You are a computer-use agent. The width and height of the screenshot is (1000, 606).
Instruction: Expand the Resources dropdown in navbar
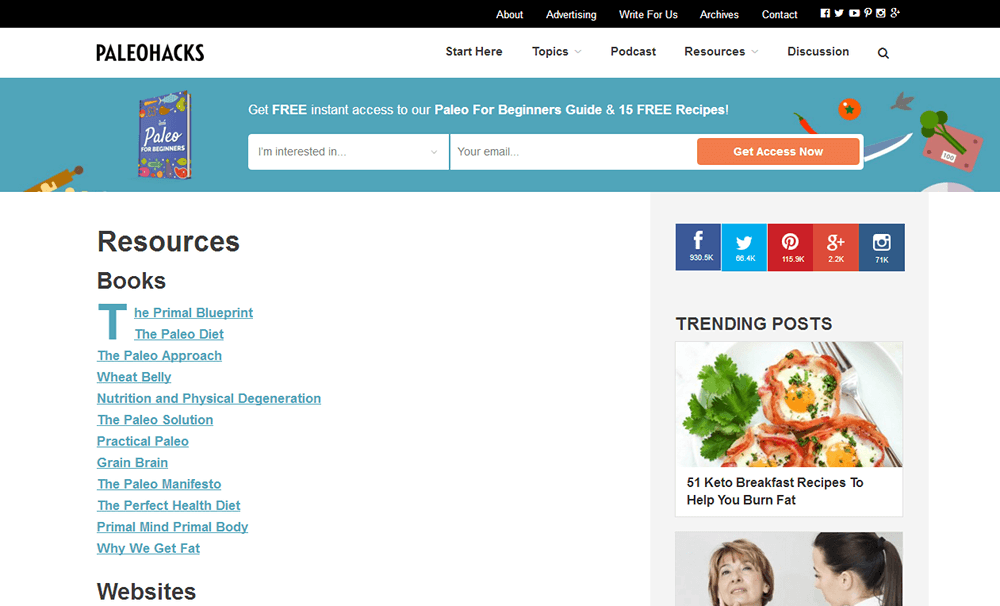721,52
